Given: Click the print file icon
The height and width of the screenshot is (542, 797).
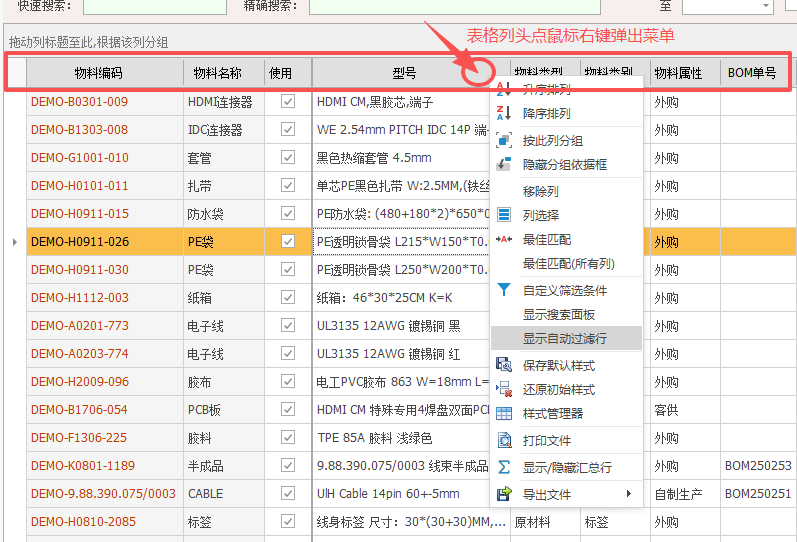Looking at the screenshot, I should tap(504, 440).
